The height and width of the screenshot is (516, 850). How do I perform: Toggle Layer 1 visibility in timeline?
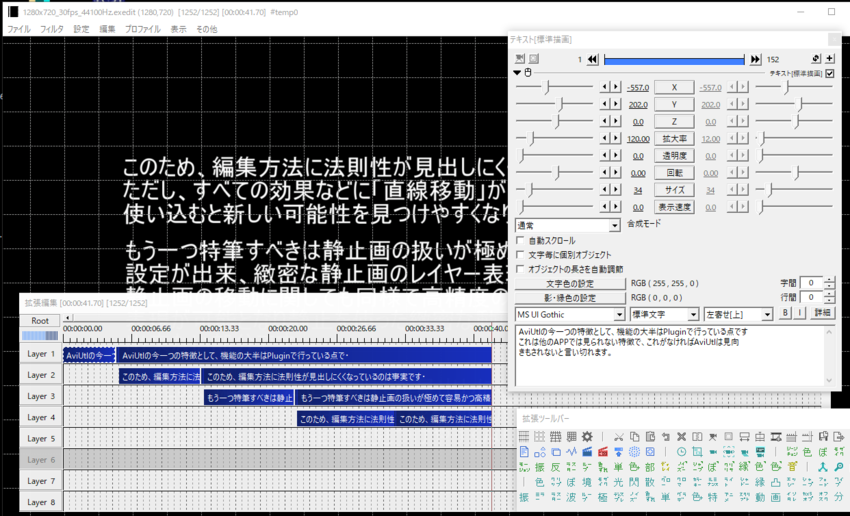(x=41, y=353)
